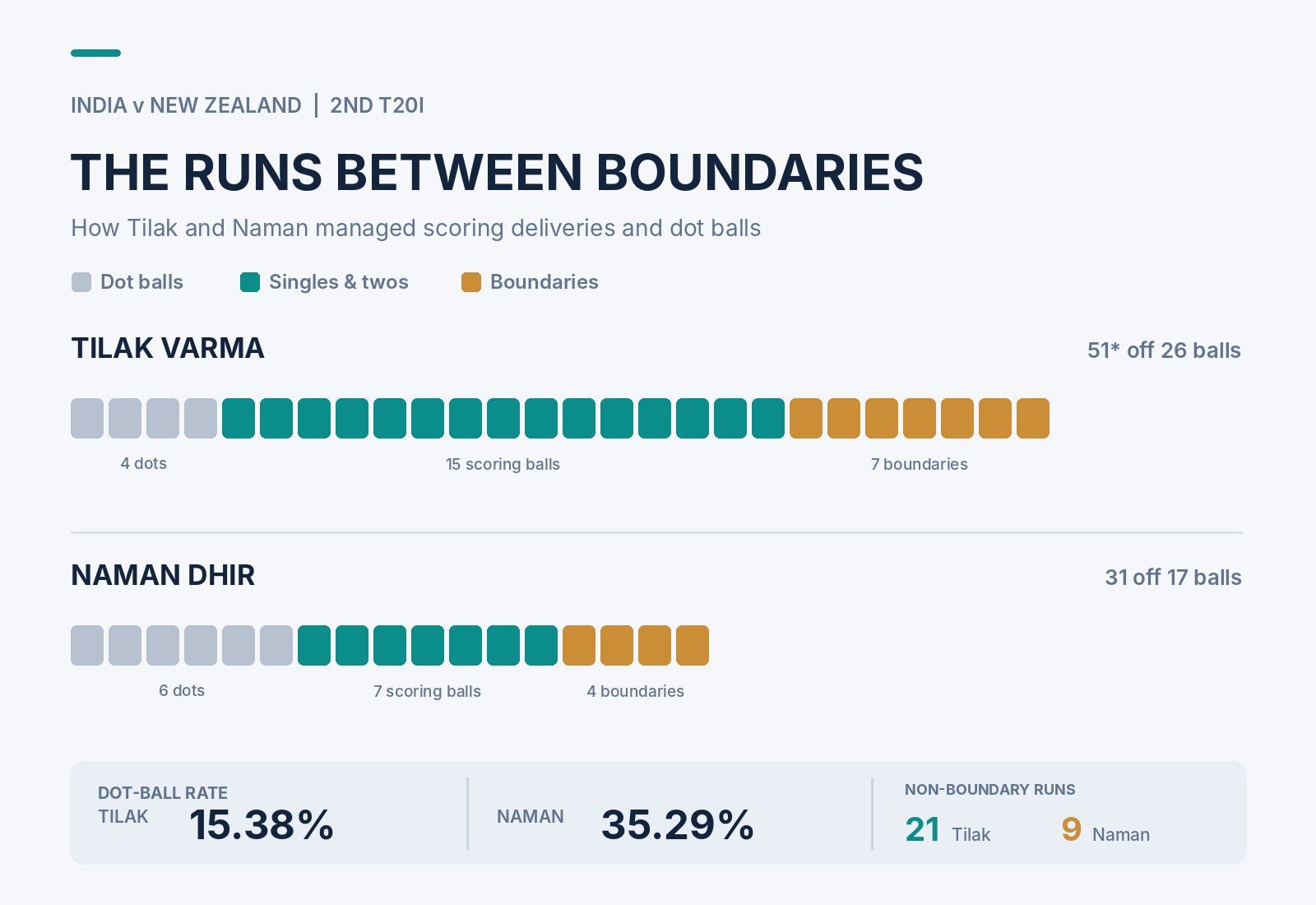Select the 'Singles & twos' legend label

pyautogui.click(x=339, y=282)
